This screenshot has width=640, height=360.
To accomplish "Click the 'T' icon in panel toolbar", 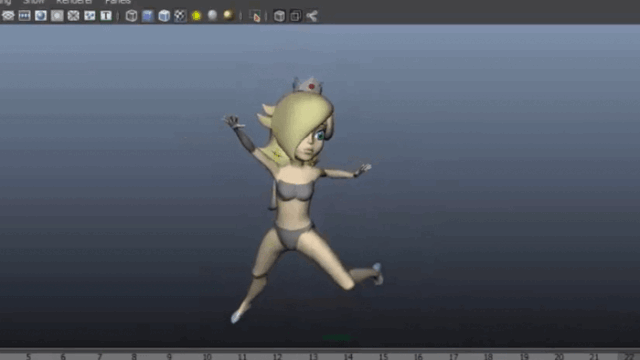I will coord(106,16).
